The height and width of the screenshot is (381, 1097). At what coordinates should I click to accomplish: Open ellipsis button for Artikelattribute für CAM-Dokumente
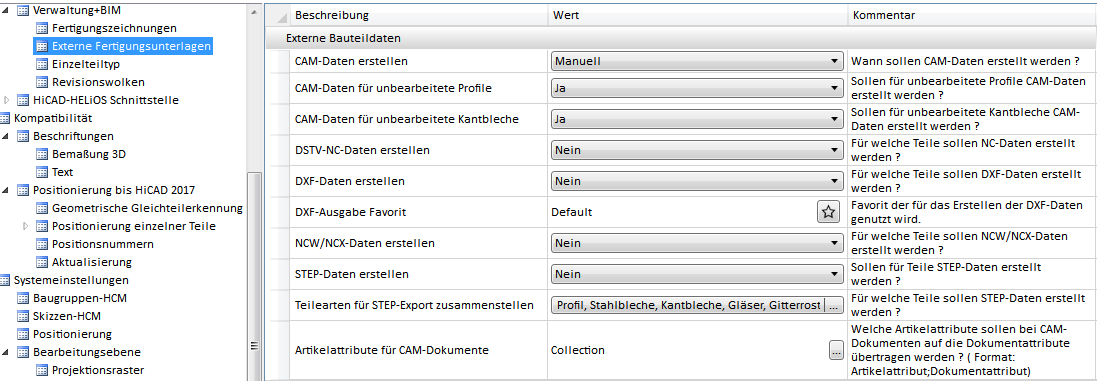(x=836, y=350)
